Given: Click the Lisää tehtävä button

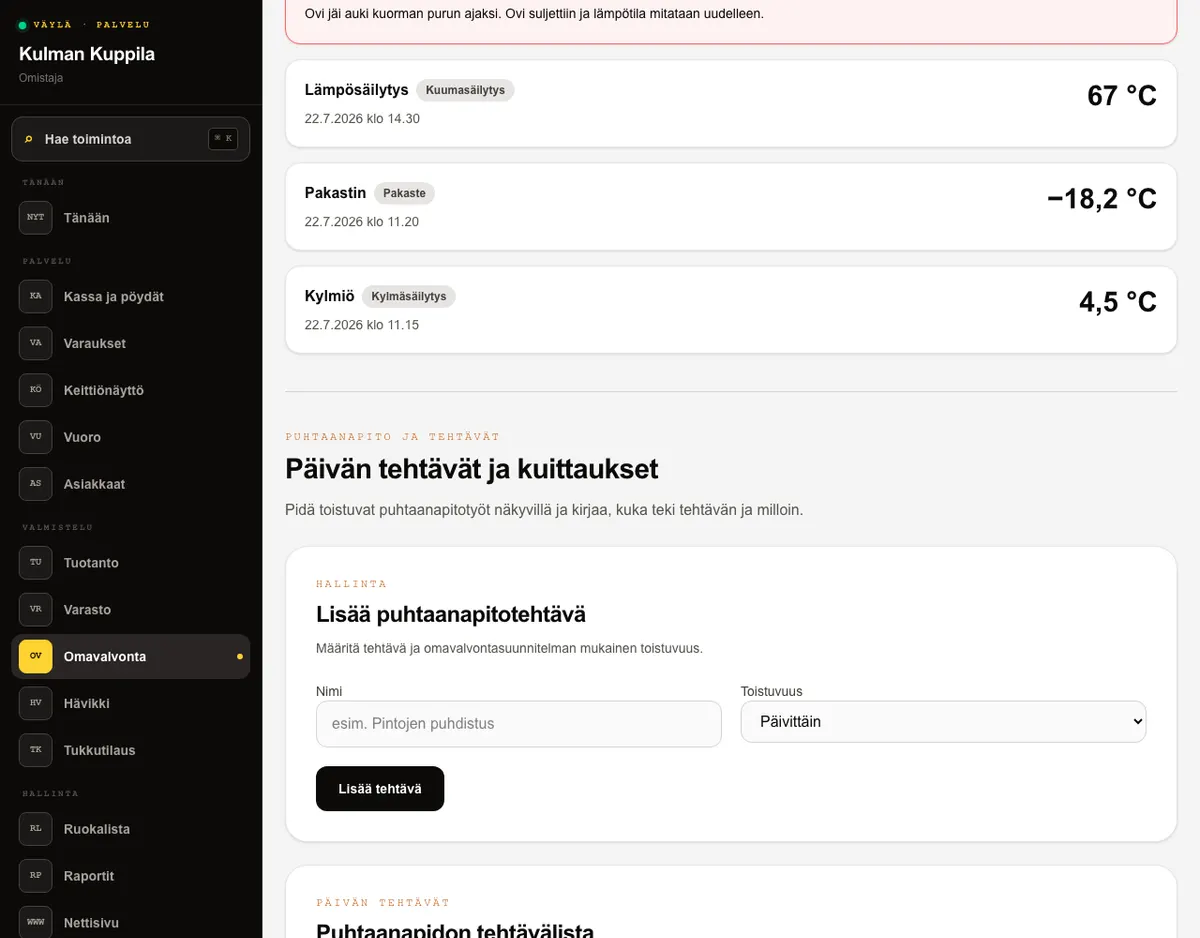Looking at the screenshot, I should coord(380,788).
